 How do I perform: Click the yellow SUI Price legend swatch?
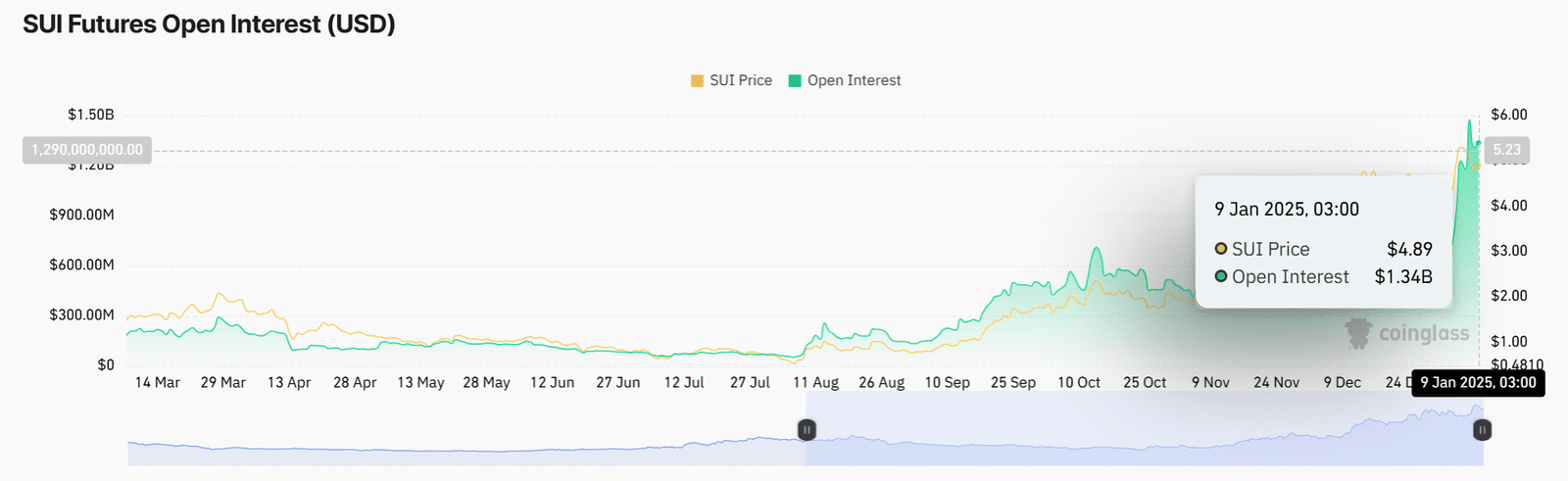697,81
